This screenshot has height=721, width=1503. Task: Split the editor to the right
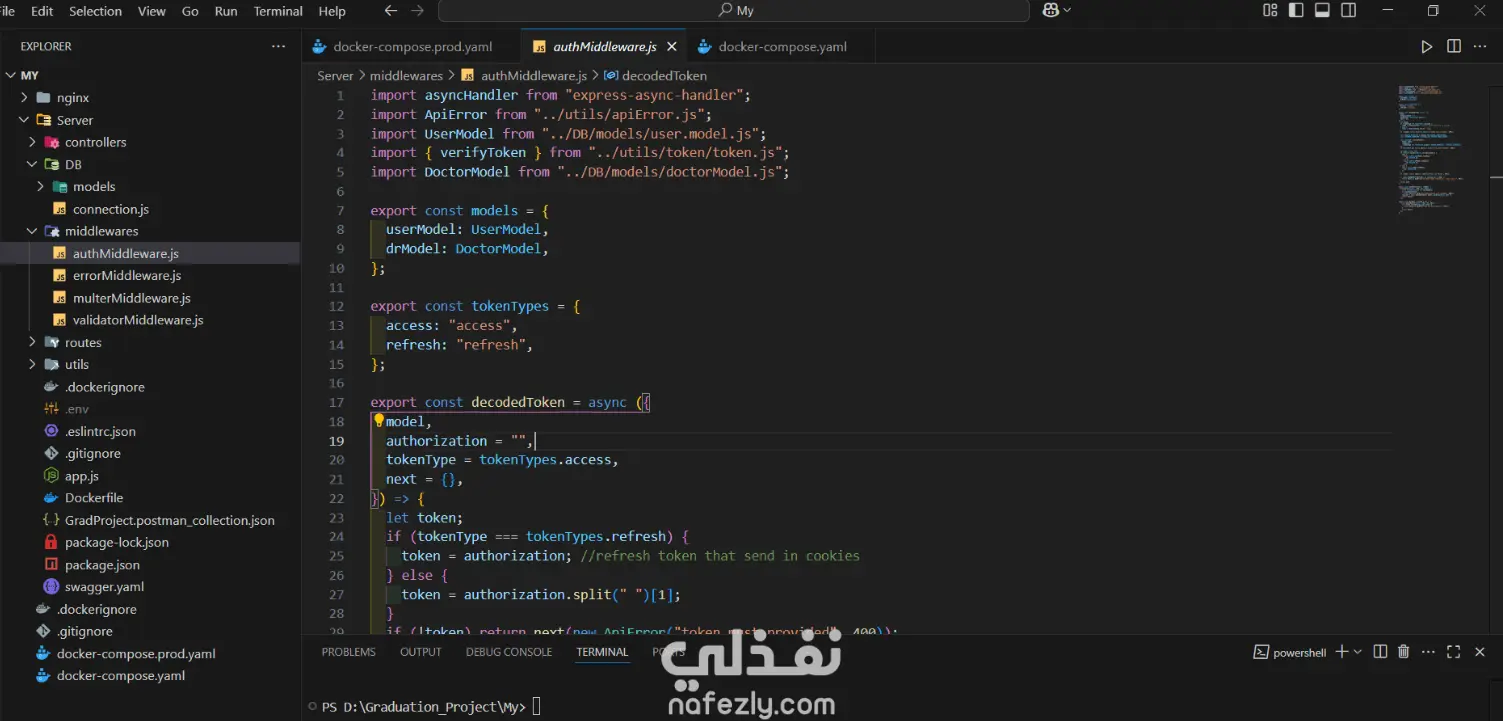click(1454, 46)
